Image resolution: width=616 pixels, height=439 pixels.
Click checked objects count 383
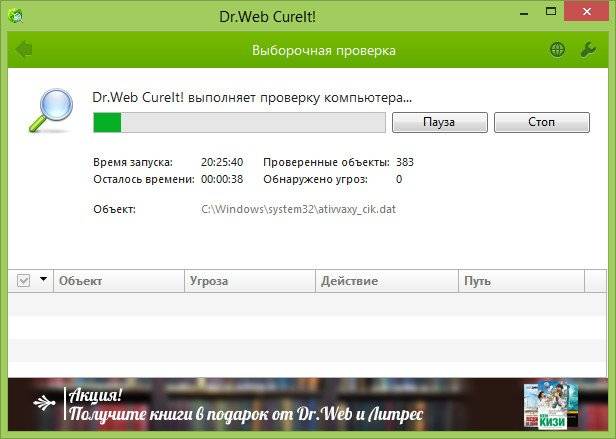point(405,162)
